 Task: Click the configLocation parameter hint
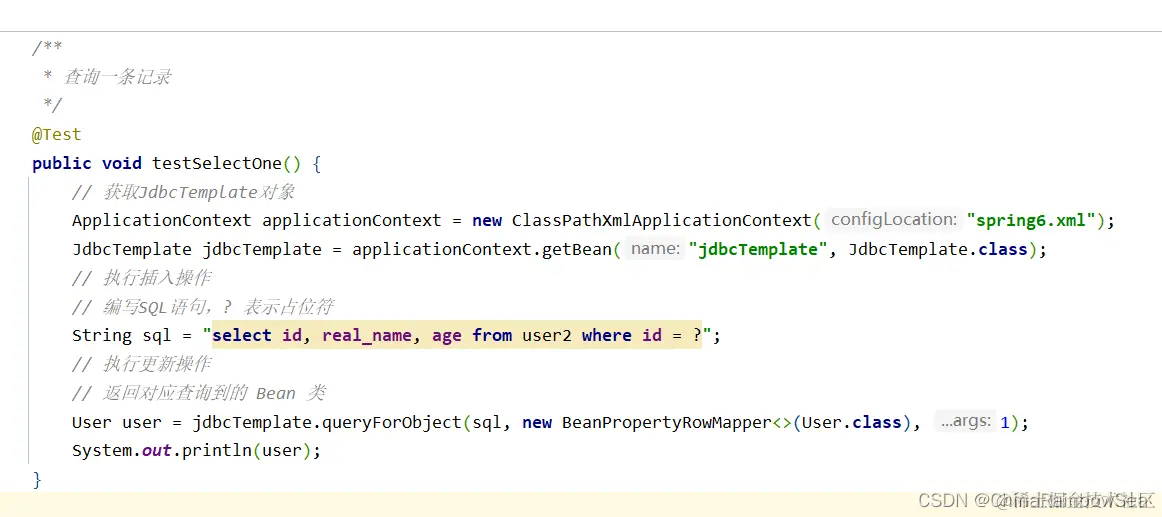pyautogui.click(x=894, y=219)
